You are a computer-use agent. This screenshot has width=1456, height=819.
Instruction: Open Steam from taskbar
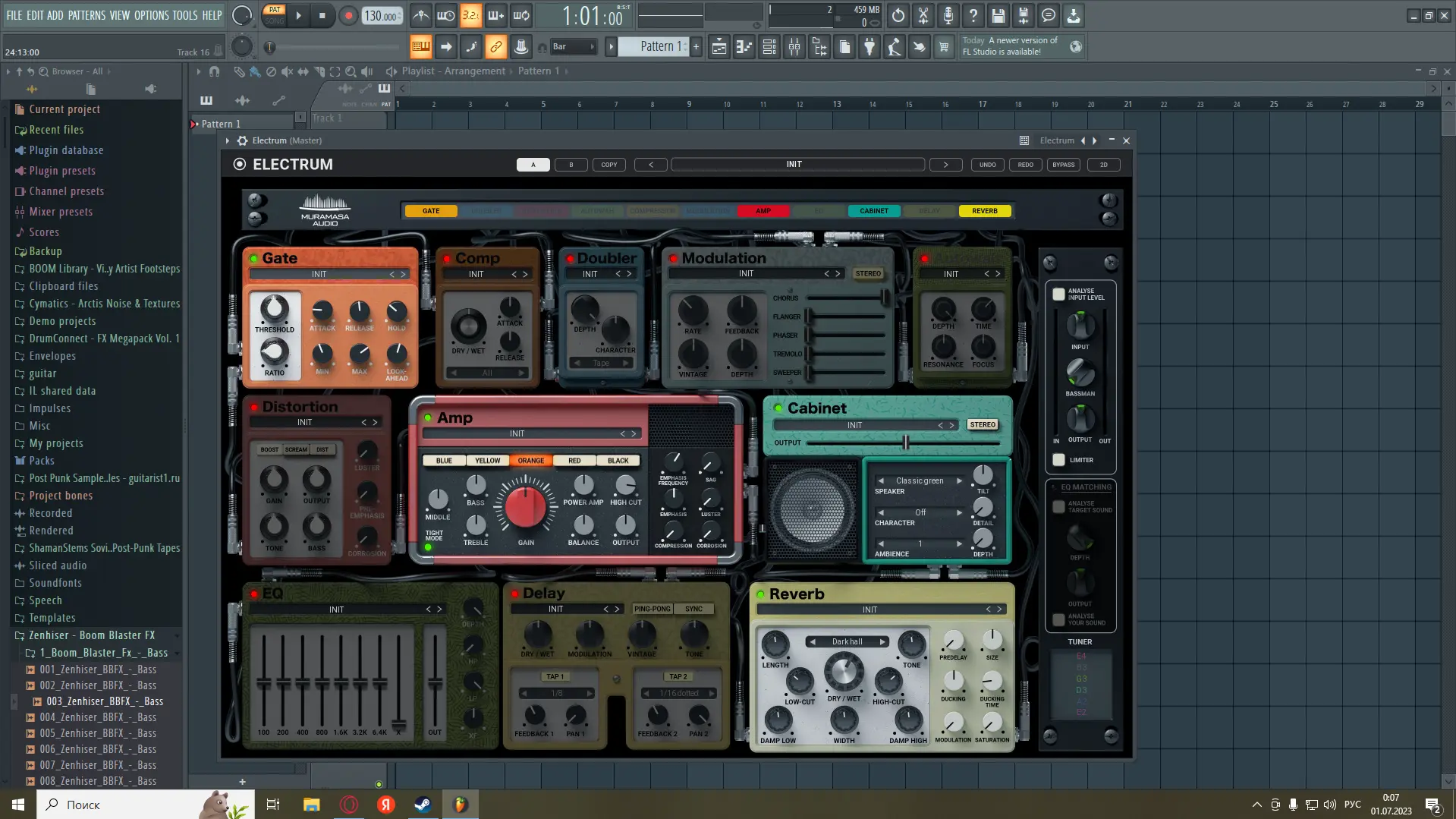pos(423,805)
